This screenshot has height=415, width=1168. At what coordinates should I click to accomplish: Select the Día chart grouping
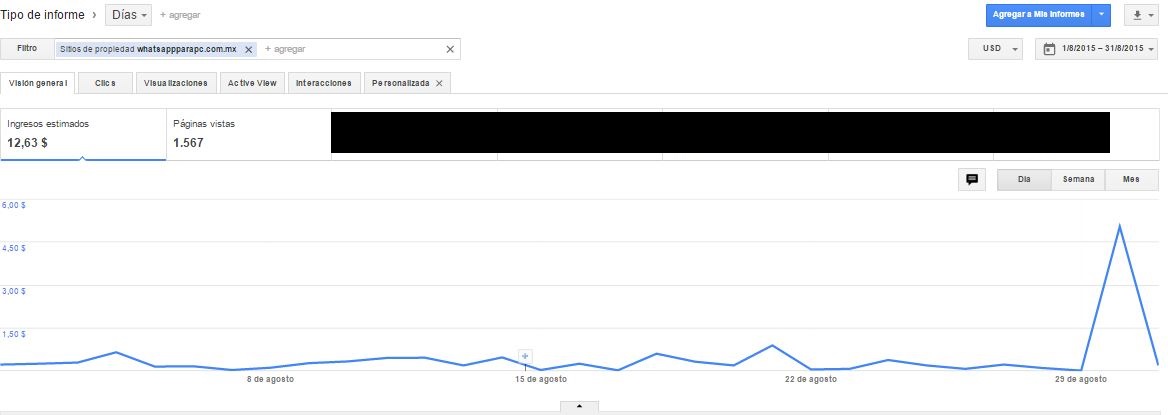coord(1024,180)
